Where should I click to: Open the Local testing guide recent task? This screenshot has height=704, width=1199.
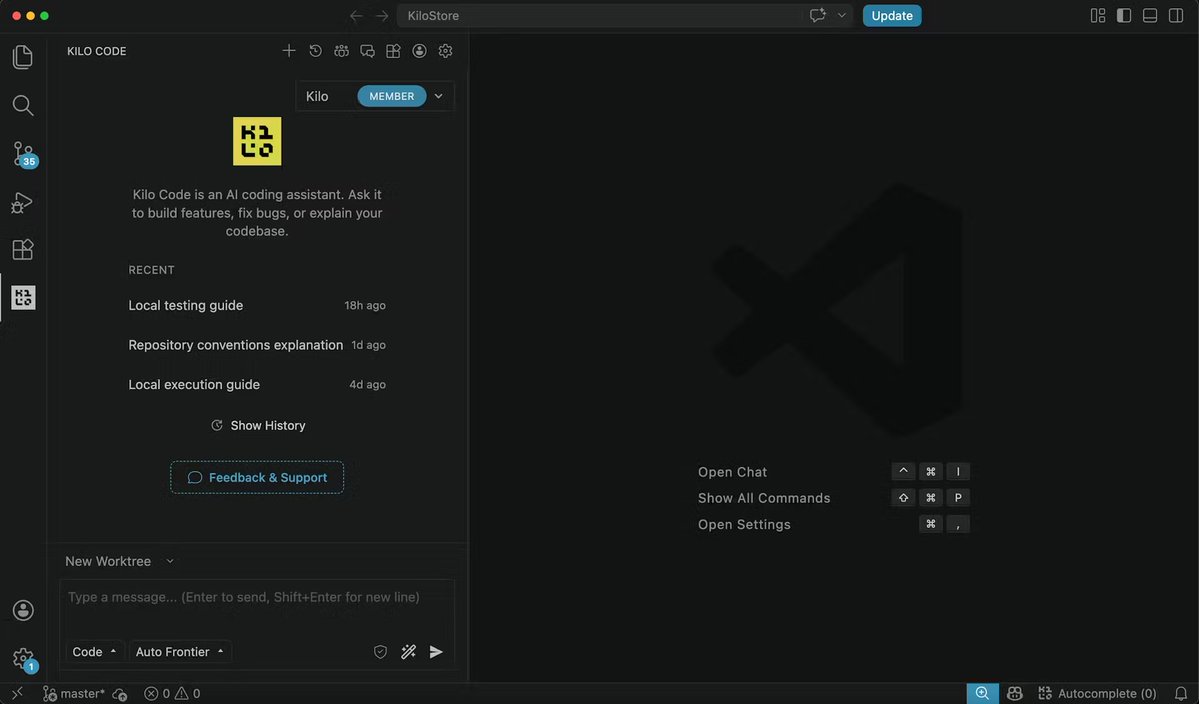coord(257,305)
